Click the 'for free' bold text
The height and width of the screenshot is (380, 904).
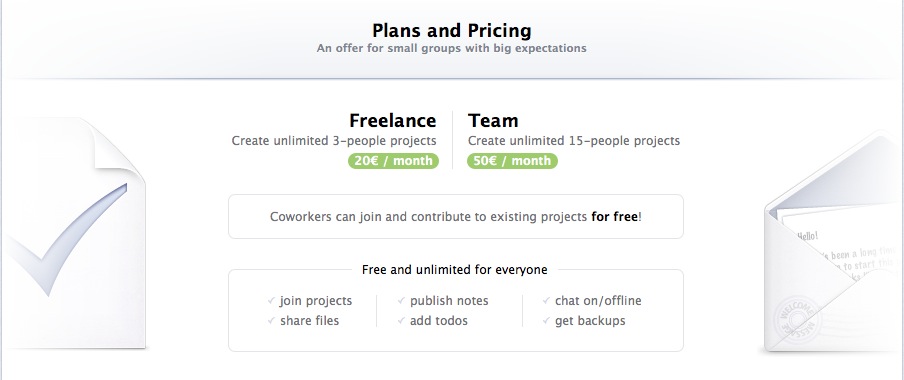click(615, 217)
